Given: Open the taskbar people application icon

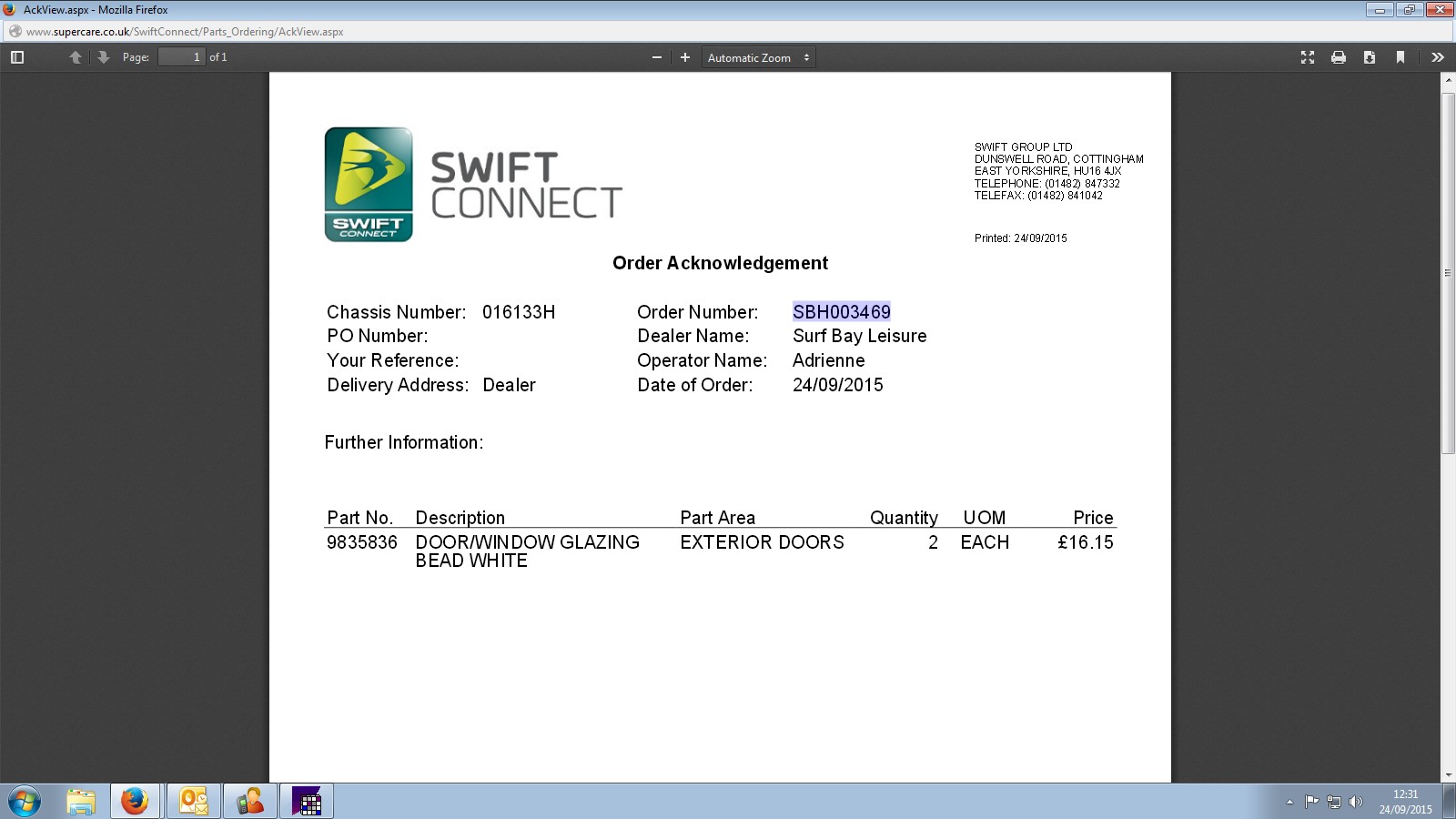Looking at the screenshot, I should (250, 802).
